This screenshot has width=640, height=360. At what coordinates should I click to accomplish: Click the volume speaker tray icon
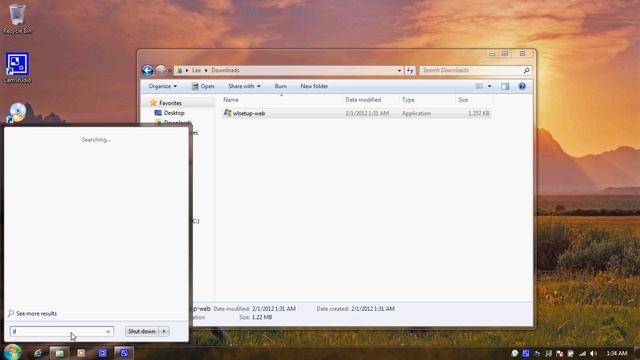click(593, 353)
